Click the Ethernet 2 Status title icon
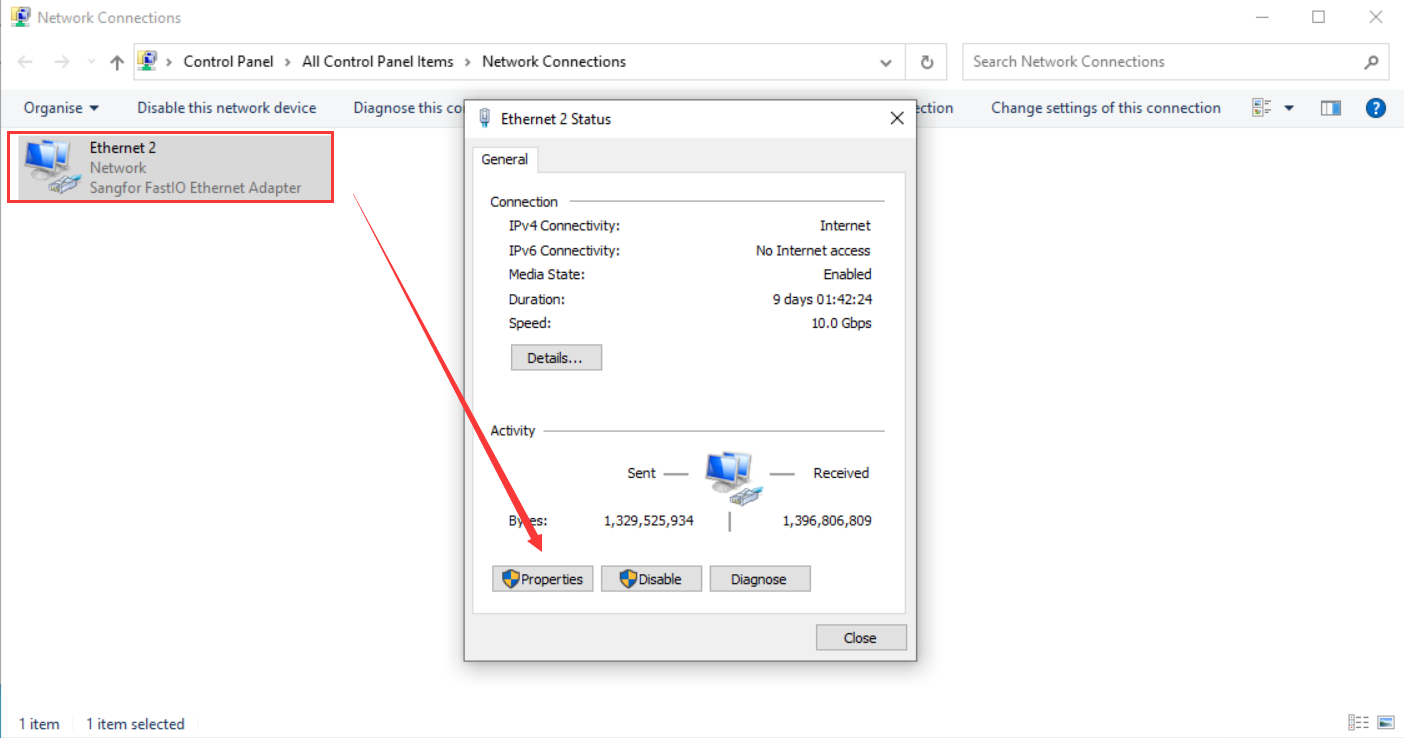Viewport: 1404px width, 738px height. (485, 118)
